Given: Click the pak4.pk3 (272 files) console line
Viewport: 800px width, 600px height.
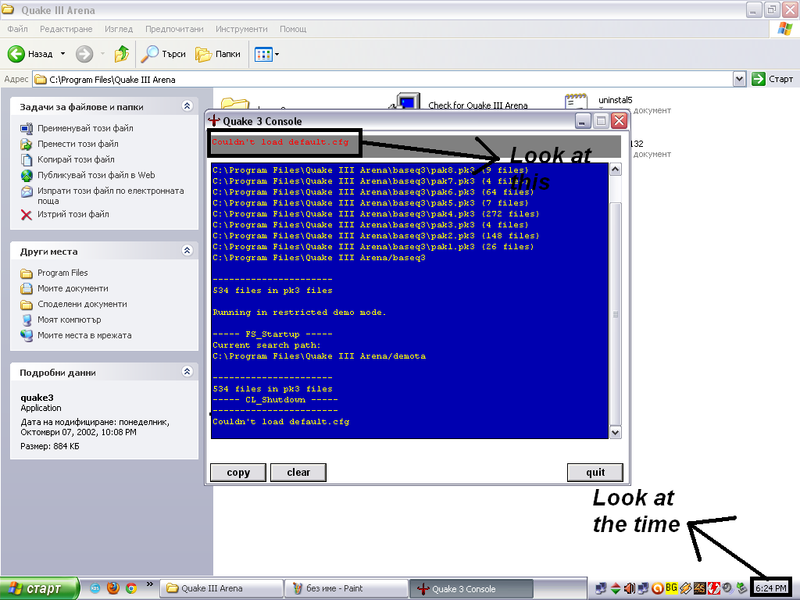Looking at the screenshot, I should click(376, 214).
